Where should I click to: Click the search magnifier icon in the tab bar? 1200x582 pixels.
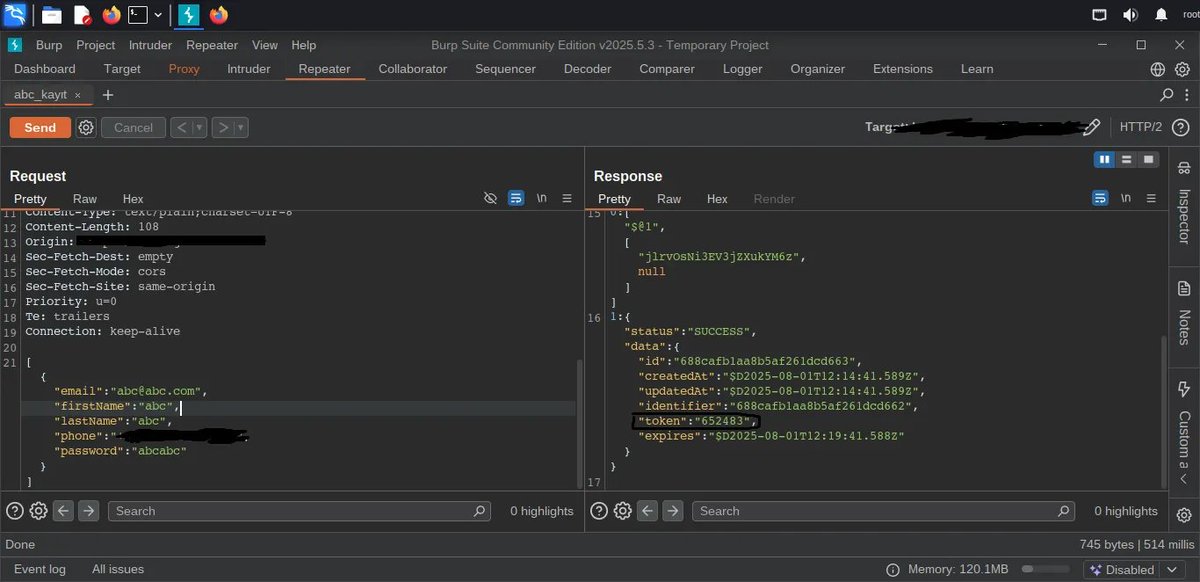tap(1166, 94)
